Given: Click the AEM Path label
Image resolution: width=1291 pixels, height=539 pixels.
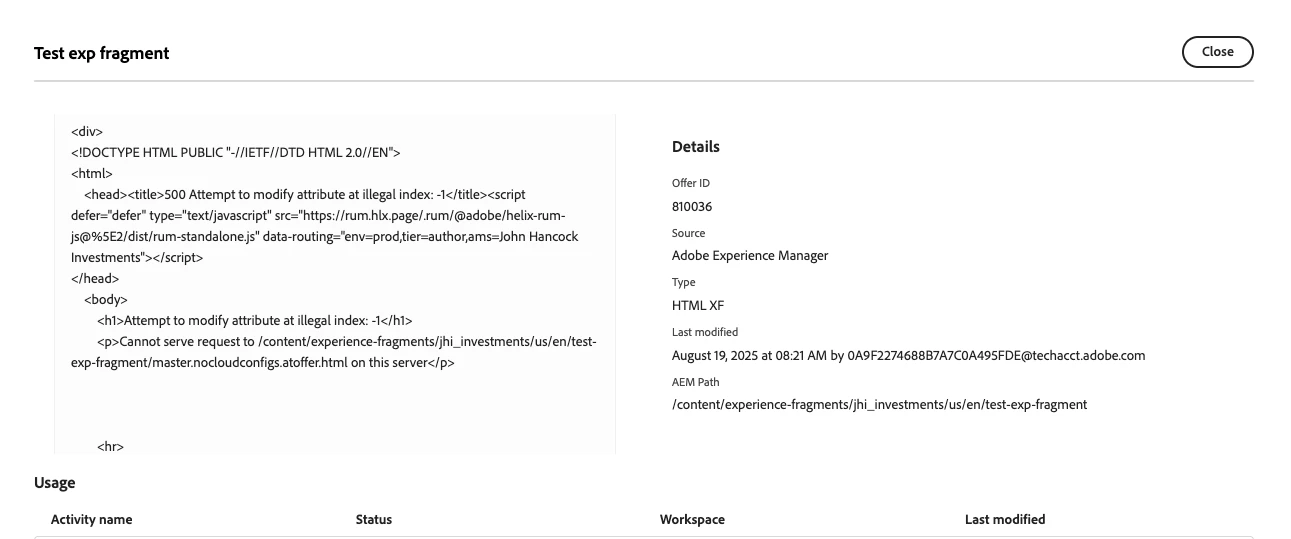Looking at the screenshot, I should point(695,382).
